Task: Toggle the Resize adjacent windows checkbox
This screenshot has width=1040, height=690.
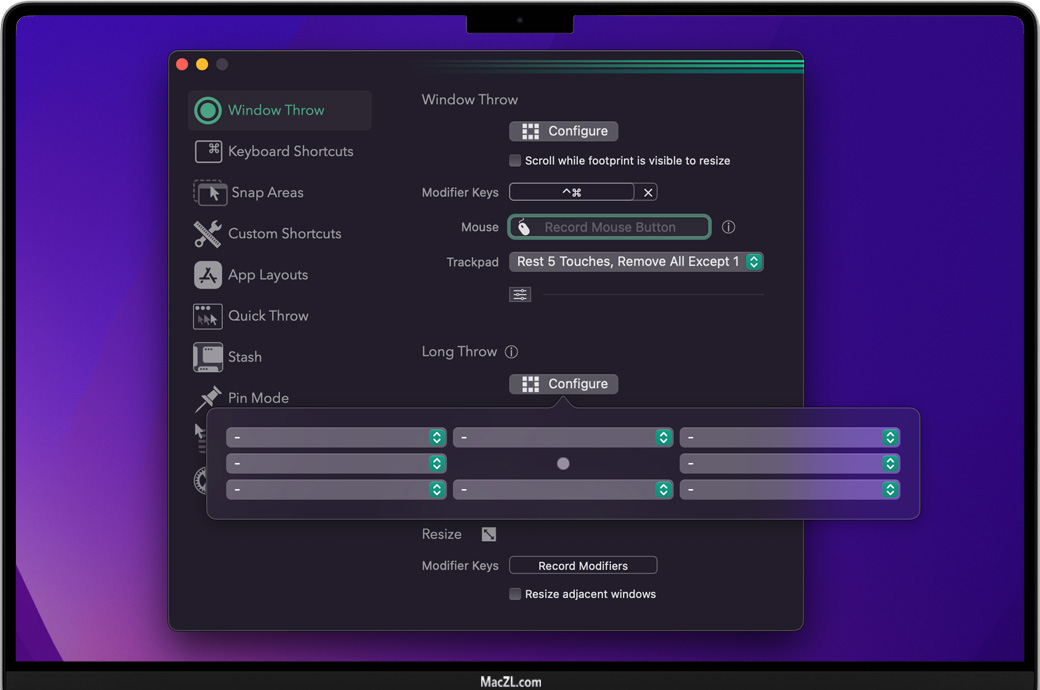Action: click(515, 594)
